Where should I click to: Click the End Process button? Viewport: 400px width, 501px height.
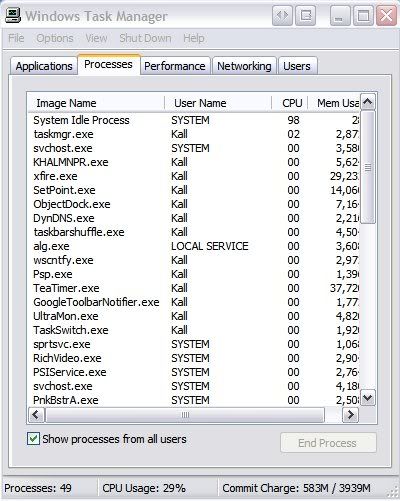pos(328,443)
